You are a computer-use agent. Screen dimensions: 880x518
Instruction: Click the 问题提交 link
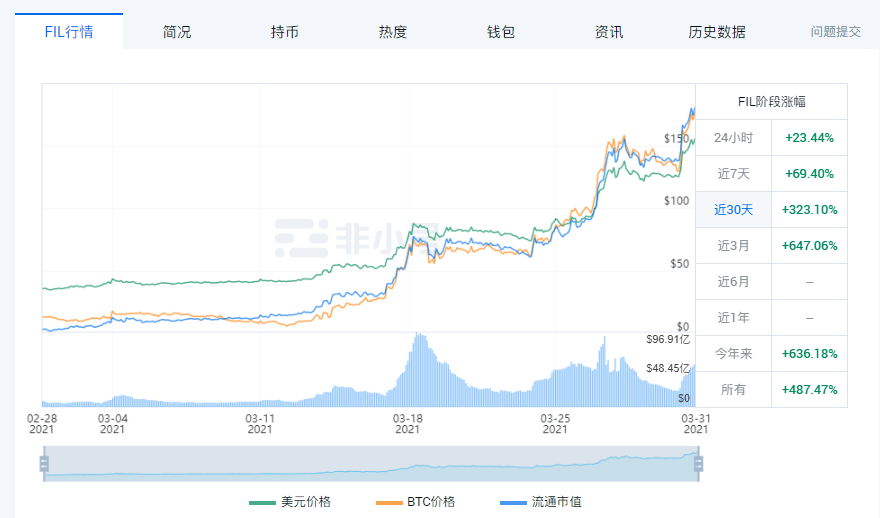[x=835, y=32]
